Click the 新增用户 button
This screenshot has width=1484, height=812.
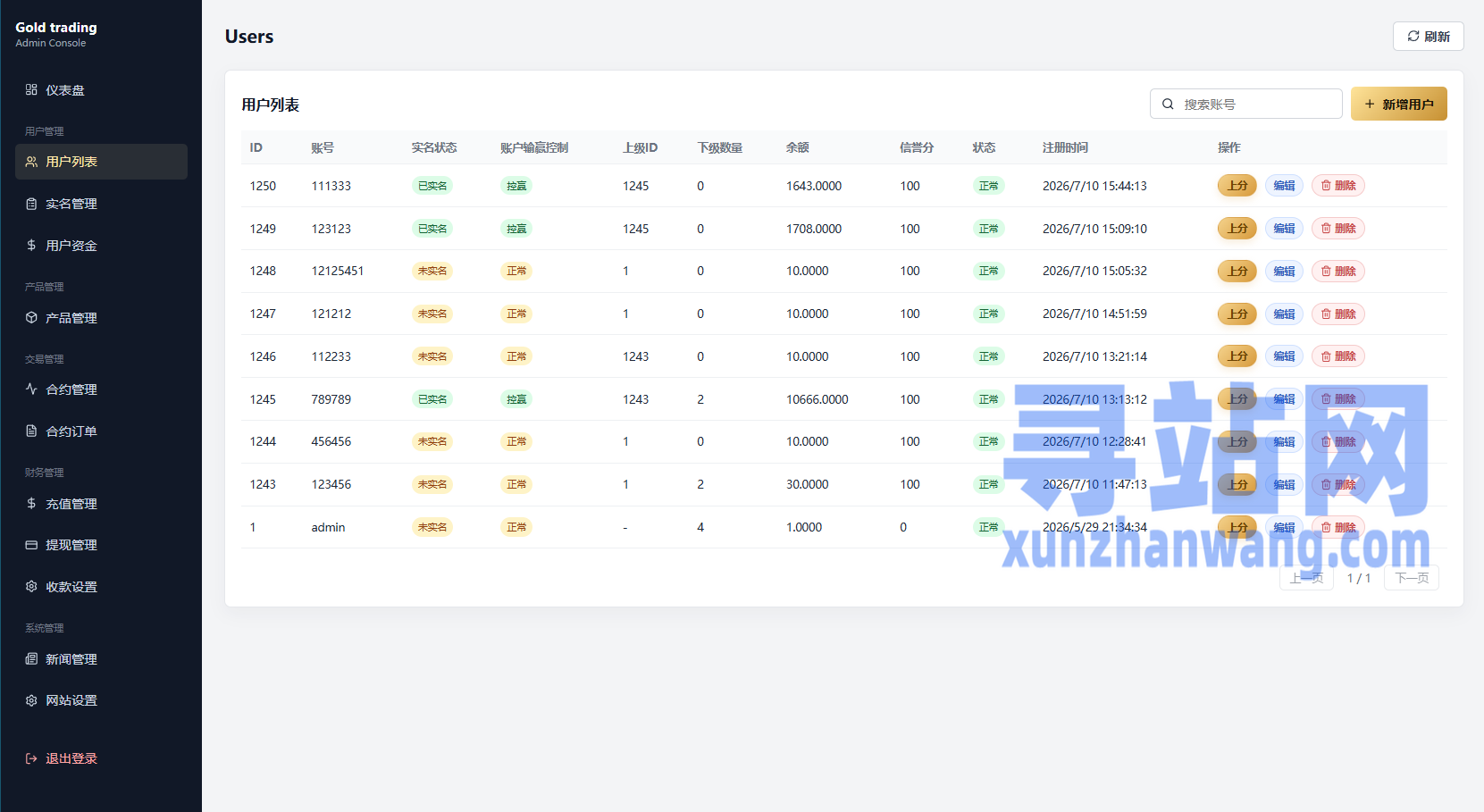(x=1398, y=105)
